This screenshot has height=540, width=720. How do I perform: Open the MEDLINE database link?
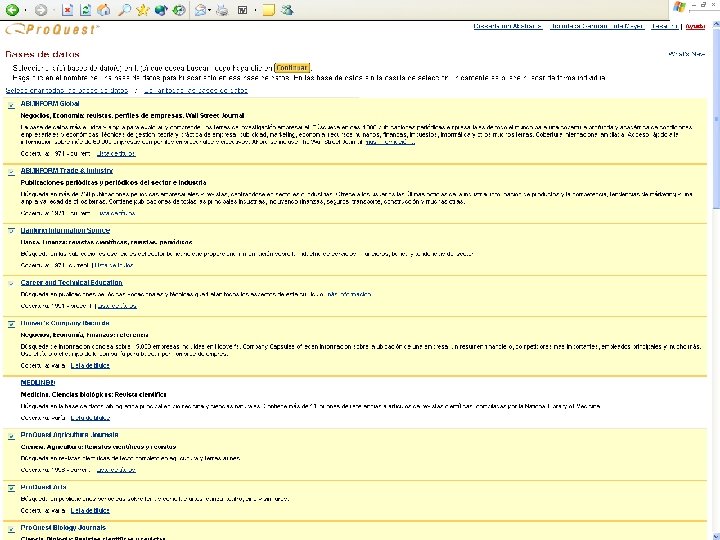click(38, 382)
